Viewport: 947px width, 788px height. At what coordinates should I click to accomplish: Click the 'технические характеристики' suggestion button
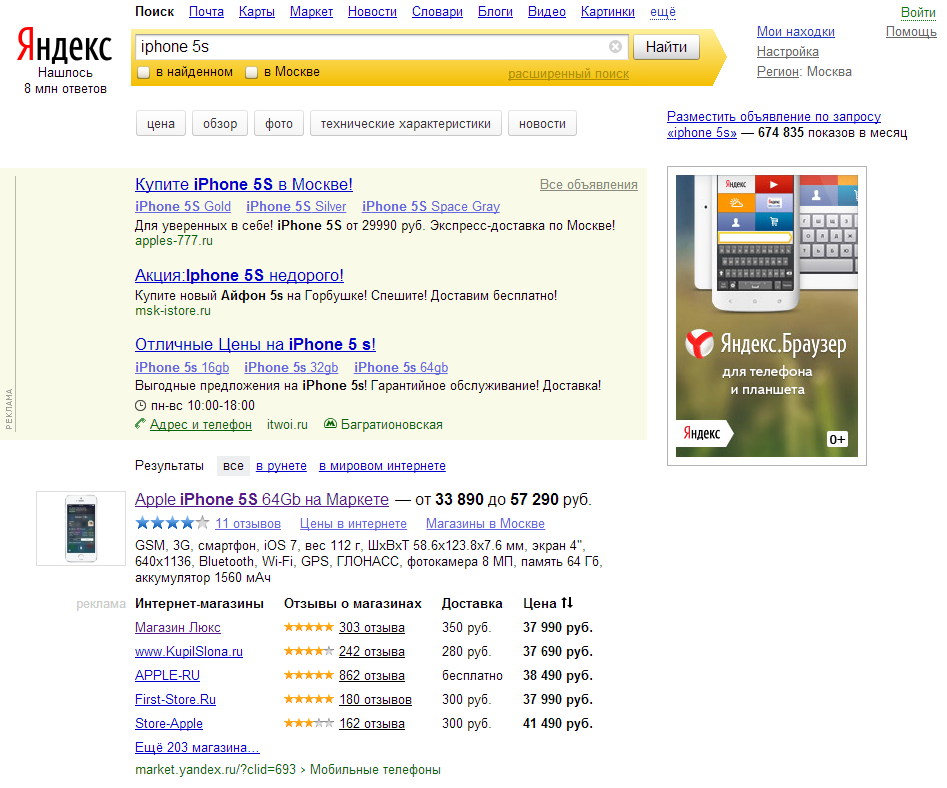click(x=406, y=123)
